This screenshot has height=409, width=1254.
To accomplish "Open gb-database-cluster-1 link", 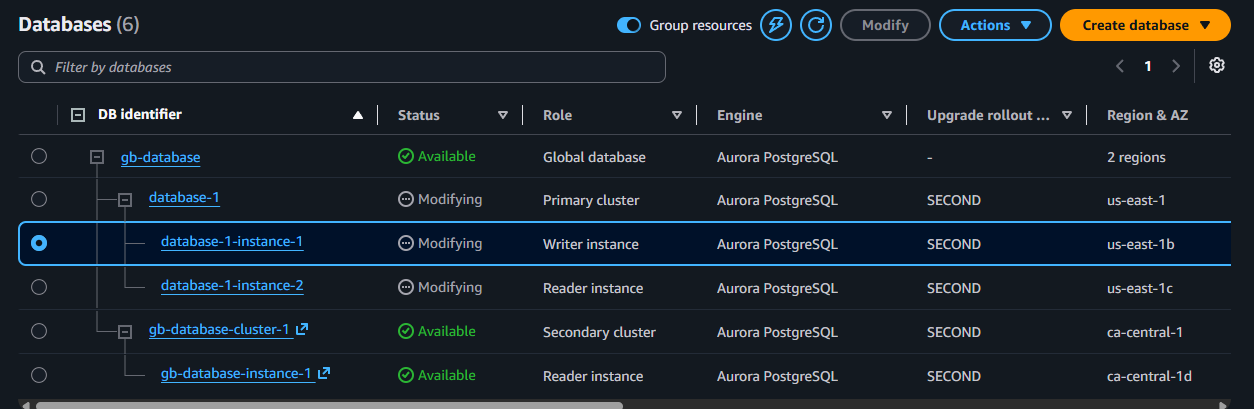I will [220, 329].
